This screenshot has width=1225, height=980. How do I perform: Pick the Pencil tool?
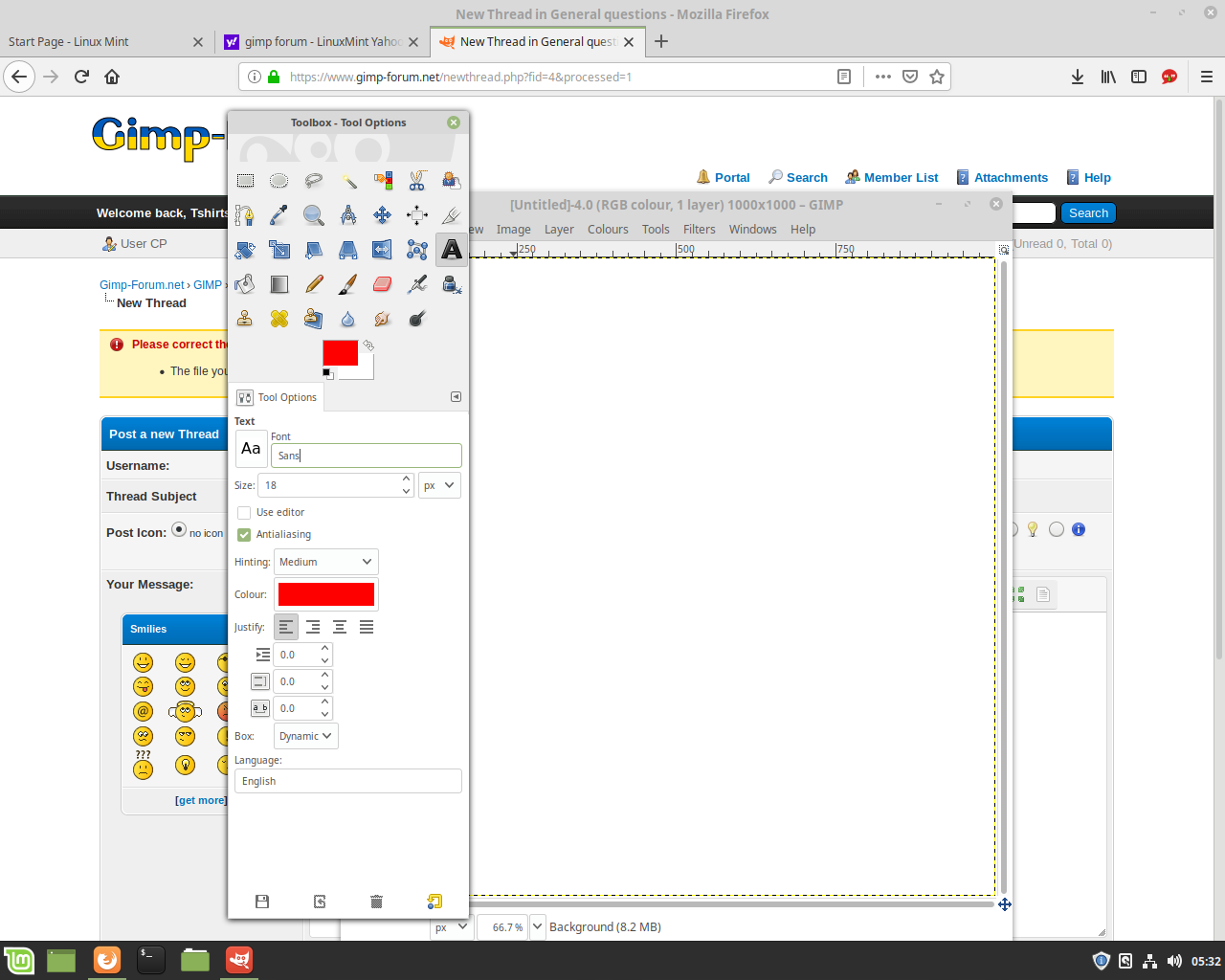[314, 284]
